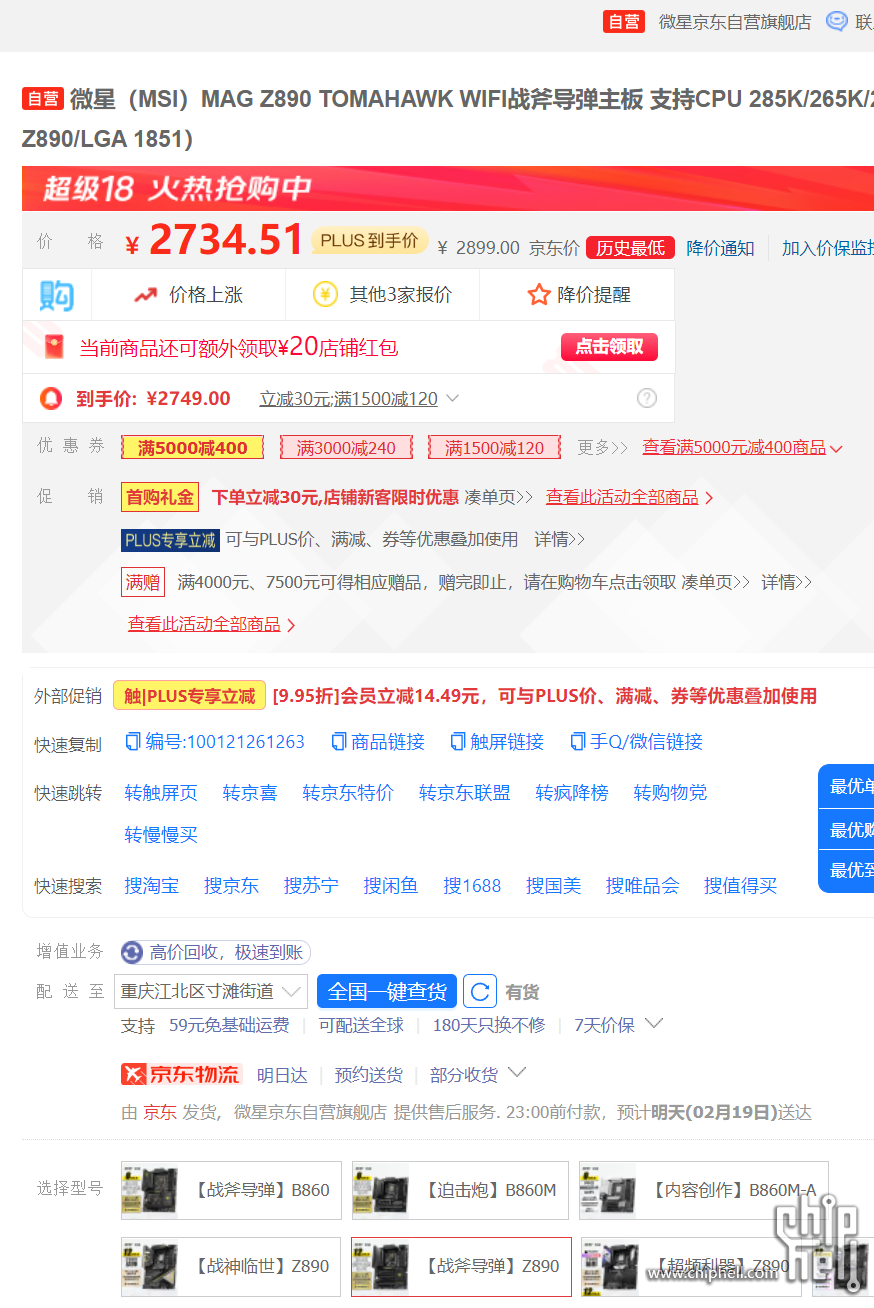The width and height of the screenshot is (874, 1308).
Task: Click the 京东物流 logo
Action: tap(181, 1074)
